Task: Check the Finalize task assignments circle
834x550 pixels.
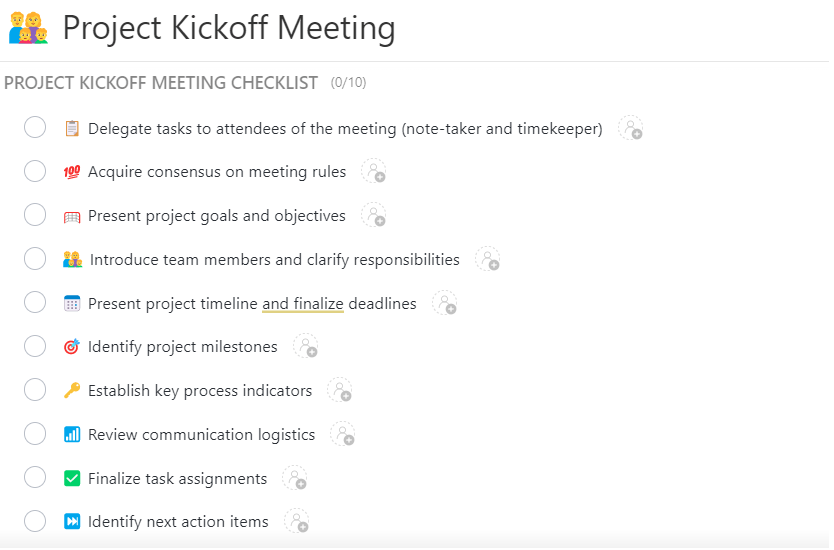Action: tap(35, 478)
